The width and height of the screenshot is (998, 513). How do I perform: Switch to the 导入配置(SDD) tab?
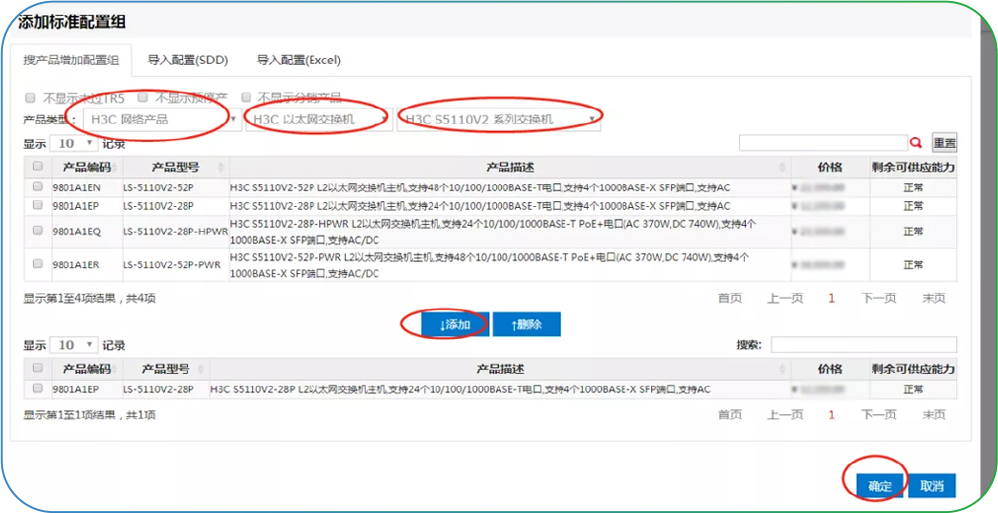coord(188,60)
